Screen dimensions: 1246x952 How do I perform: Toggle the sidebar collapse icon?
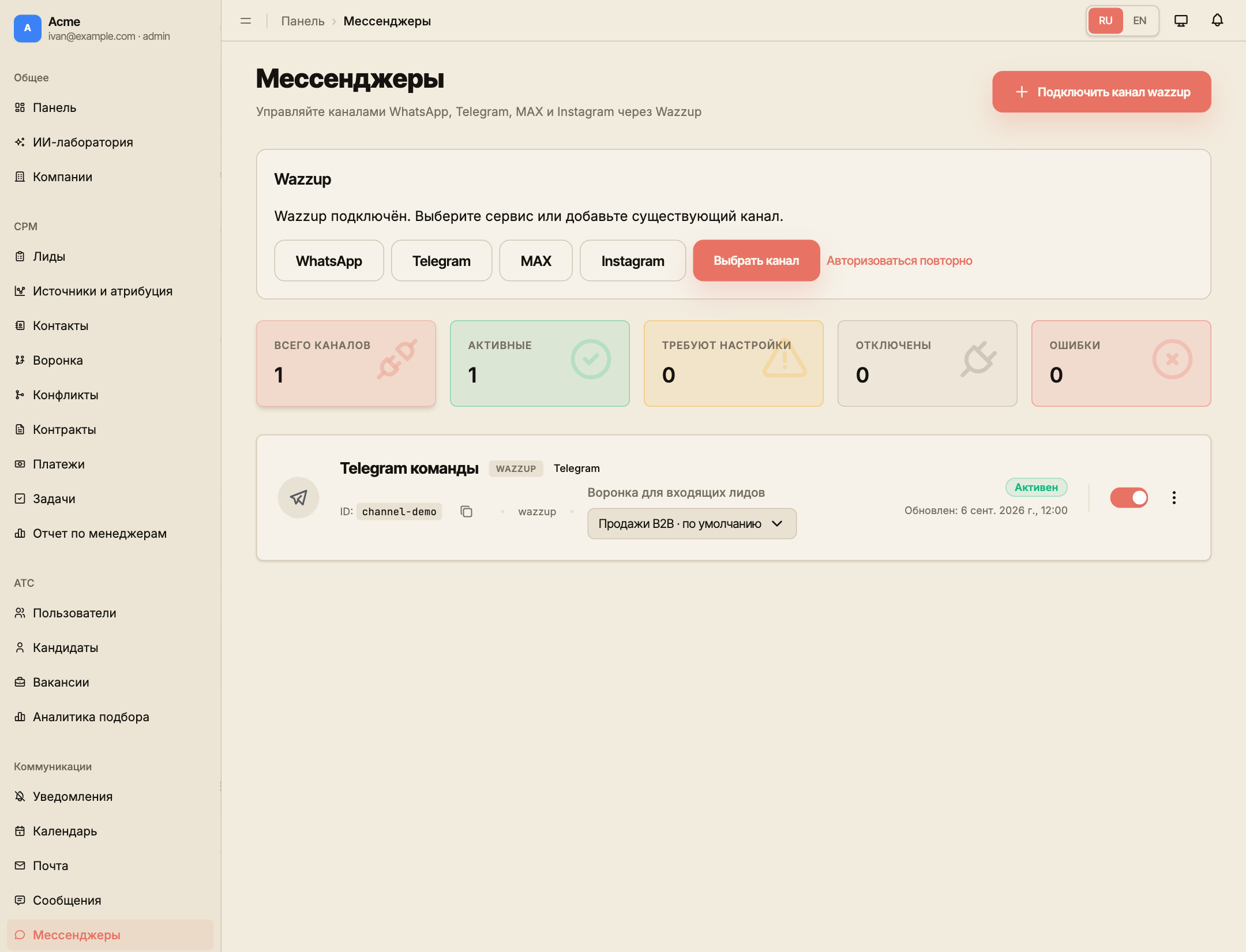point(246,21)
